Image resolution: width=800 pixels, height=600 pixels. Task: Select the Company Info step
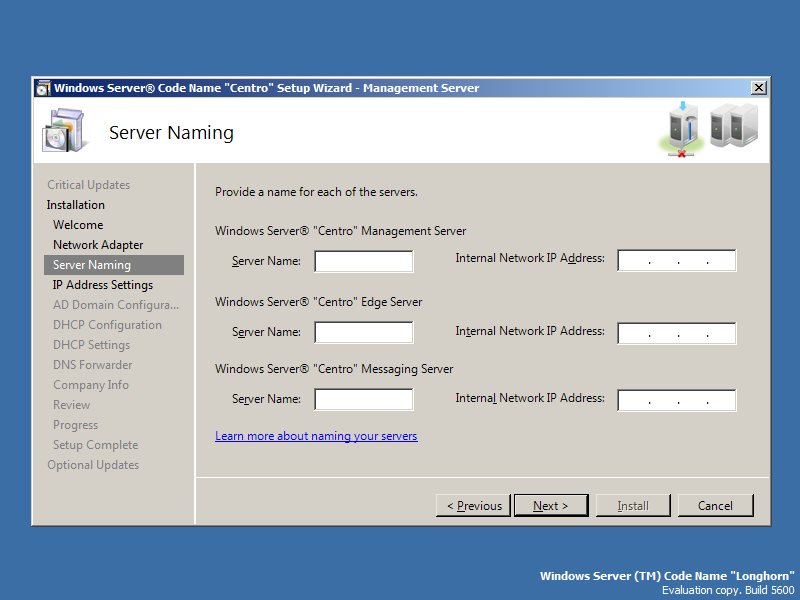tap(91, 385)
